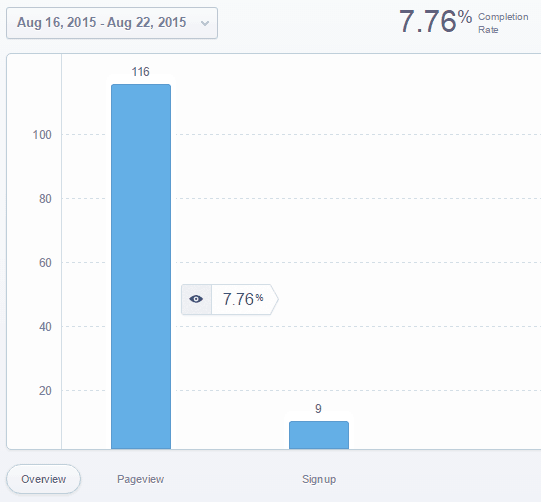Image resolution: width=541 pixels, height=502 pixels.
Task: Click the 20 axis label
Action: 45,391
